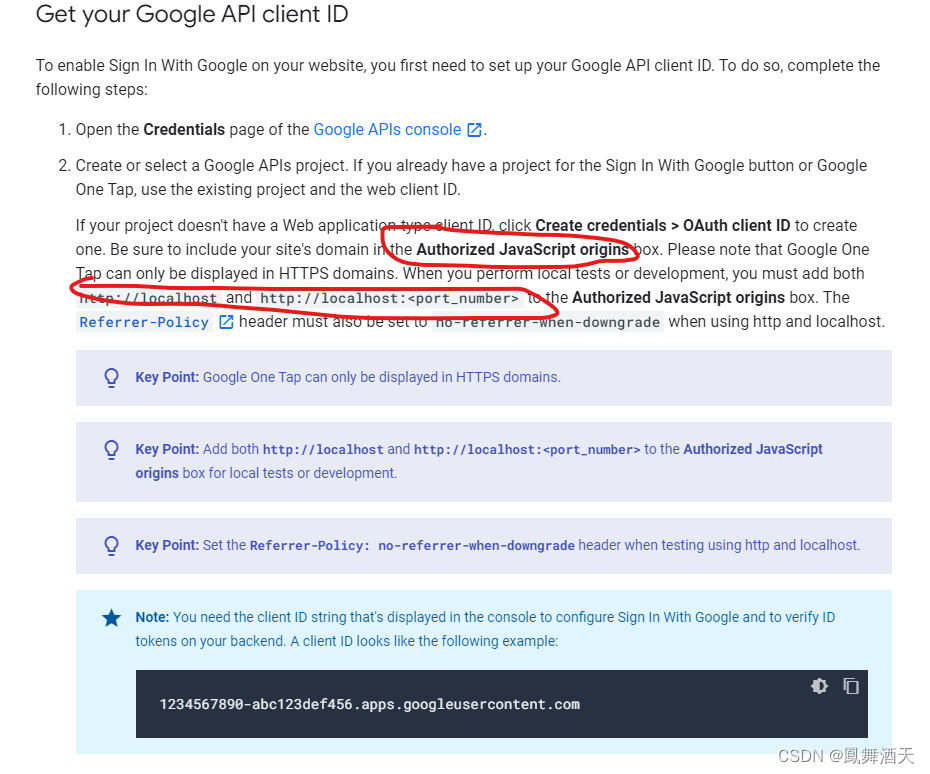930x774 pixels.
Task: Open the Referrer-Policy link
Action: coord(146,322)
